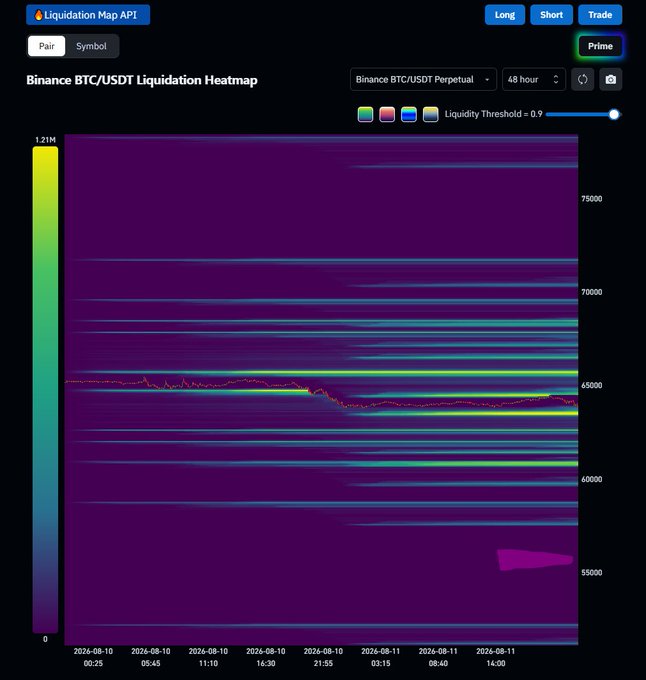Click the 70000 price axis label

coord(592,292)
